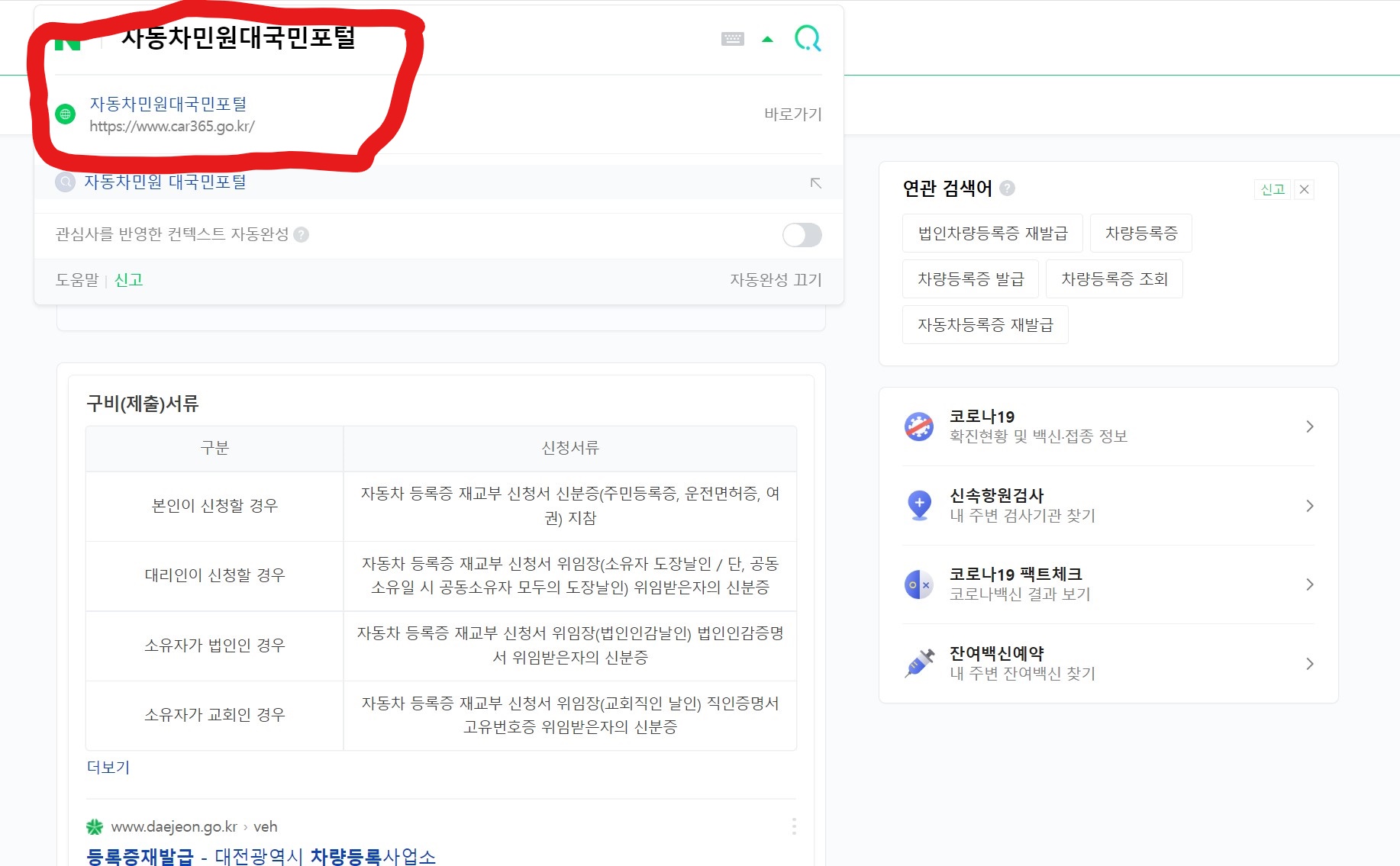The image size is (1400, 866).
Task: Expand the 코로나19 팩트체크 row chevron
Action: [1310, 584]
